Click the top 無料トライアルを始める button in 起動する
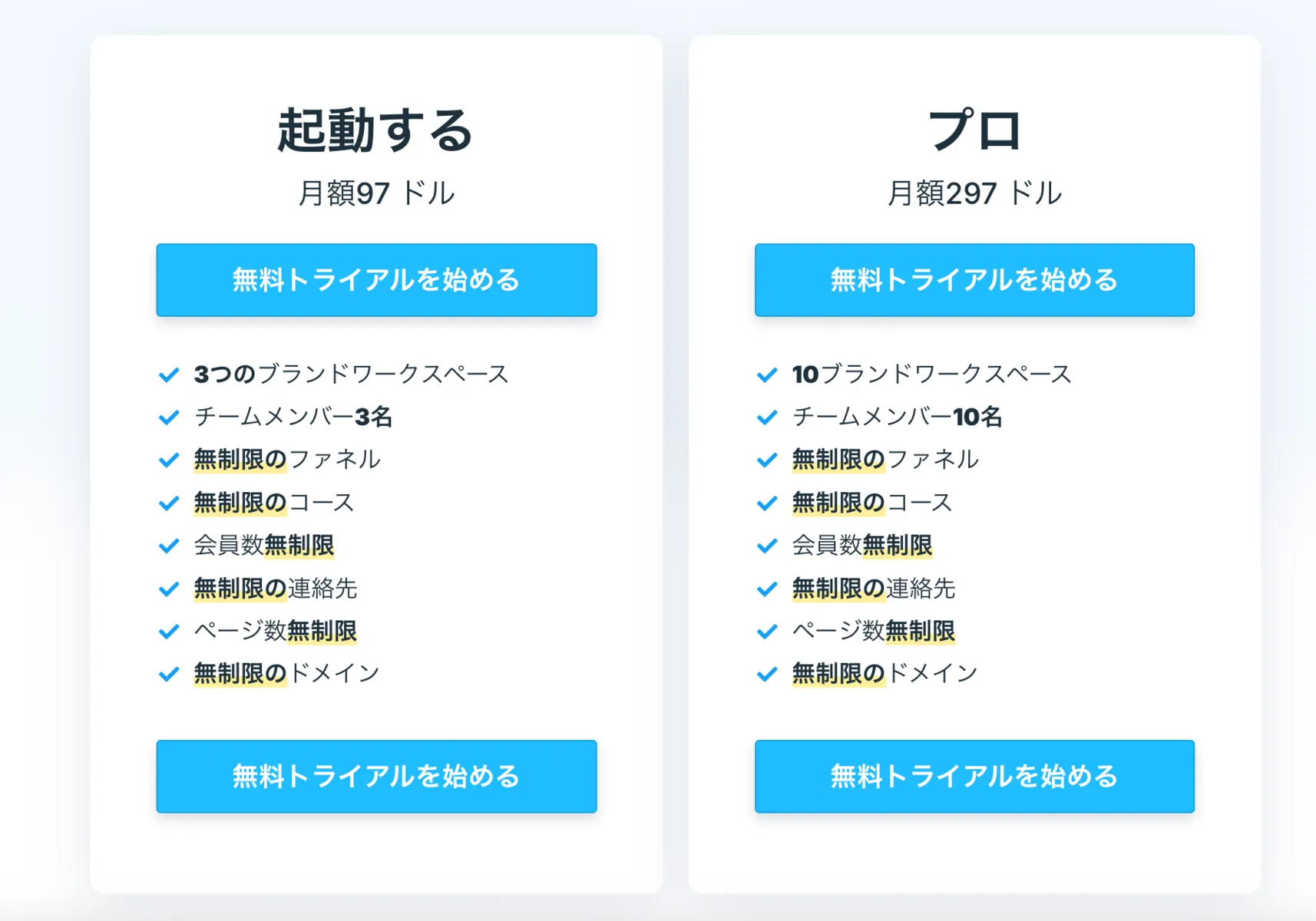 point(375,280)
